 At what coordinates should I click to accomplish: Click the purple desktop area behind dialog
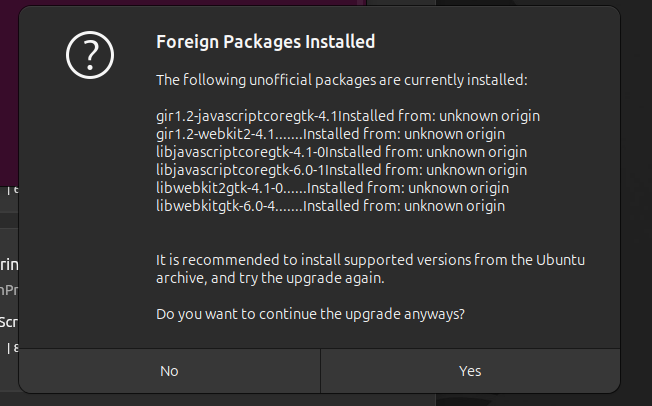[x=8, y=90]
